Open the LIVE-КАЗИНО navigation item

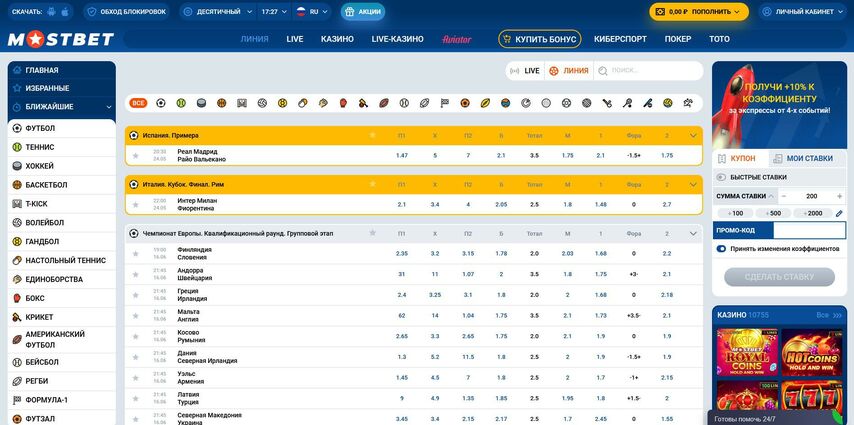[x=398, y=39]
